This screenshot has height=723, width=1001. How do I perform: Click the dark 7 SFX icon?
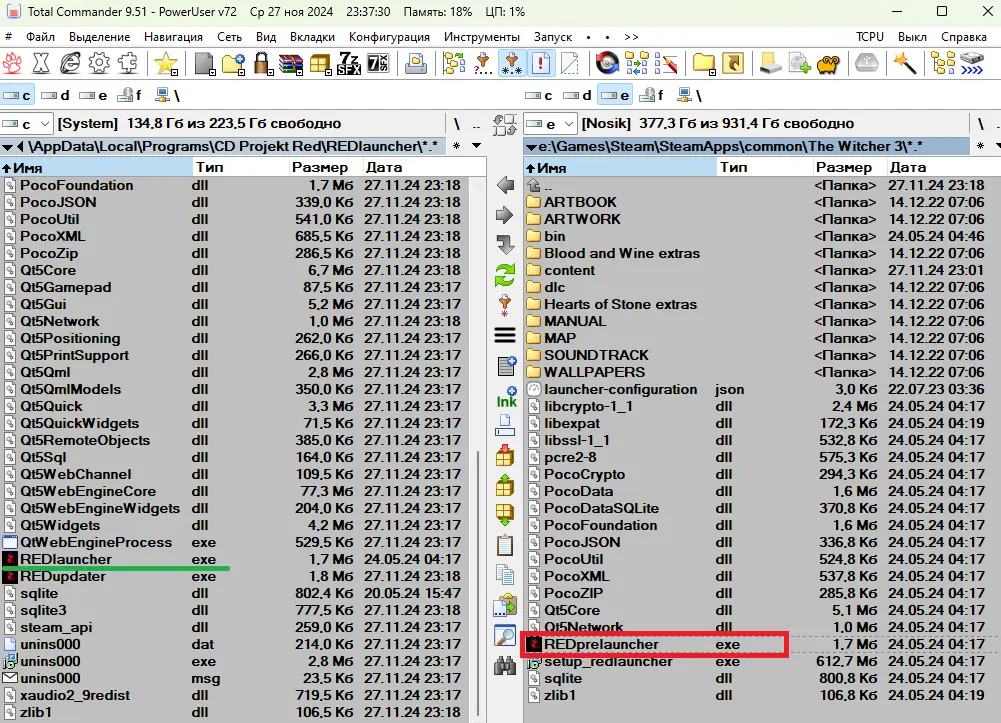pyautogui.click(x=377, y=63)
